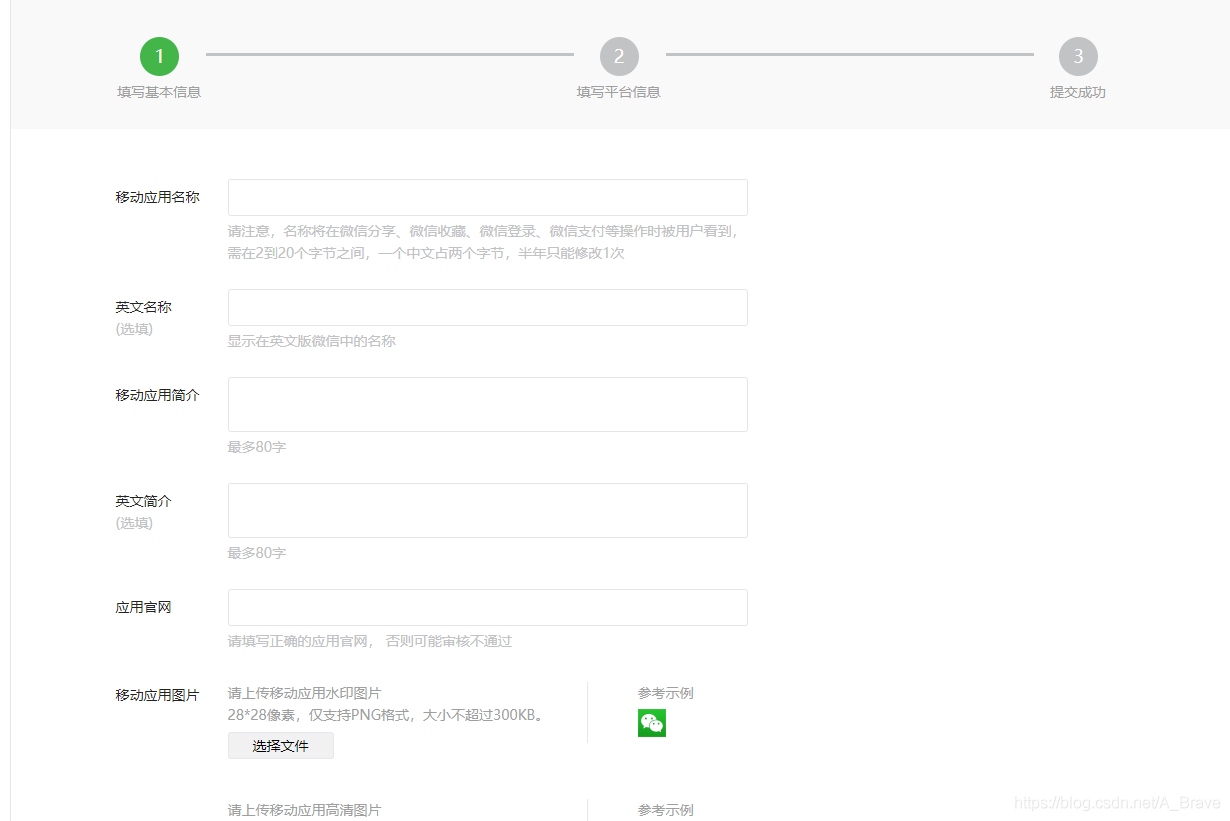This screenshot has height=821, width=1230.
Task: Click the 英文名称 field label
Action: tap(144, 307)
